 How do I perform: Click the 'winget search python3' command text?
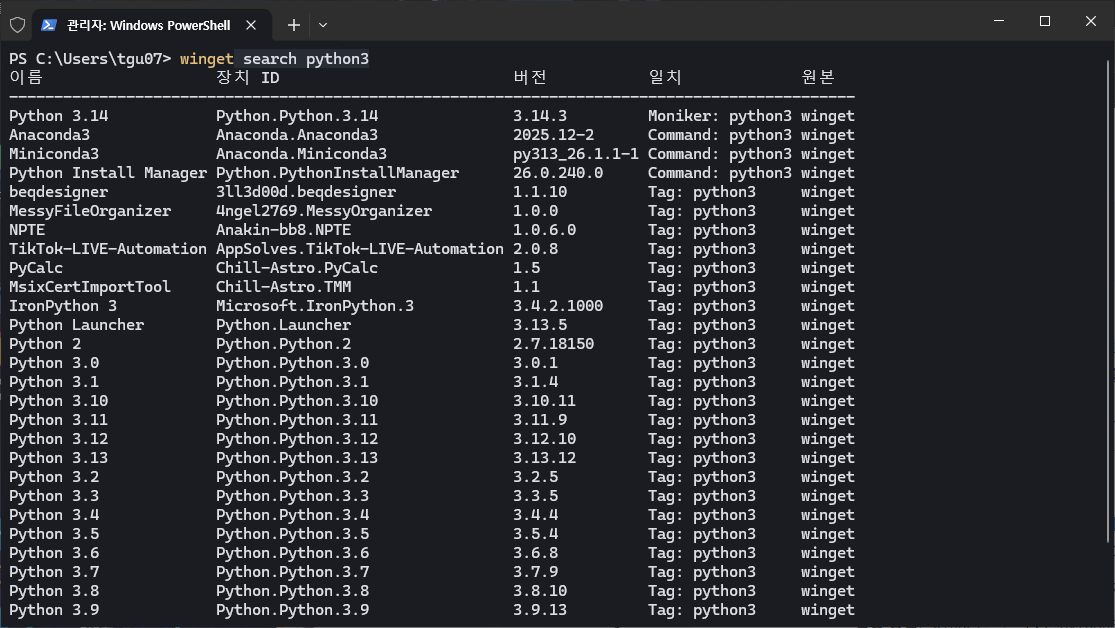[x=274, y=59]
